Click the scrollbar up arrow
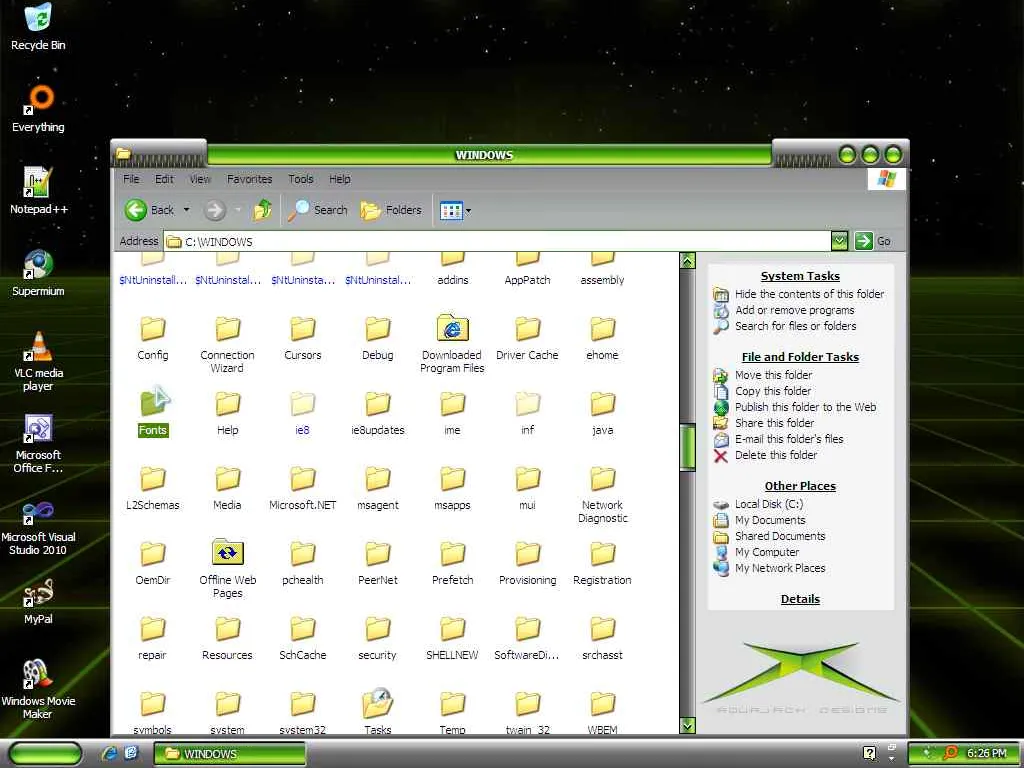 pos(687,261)
